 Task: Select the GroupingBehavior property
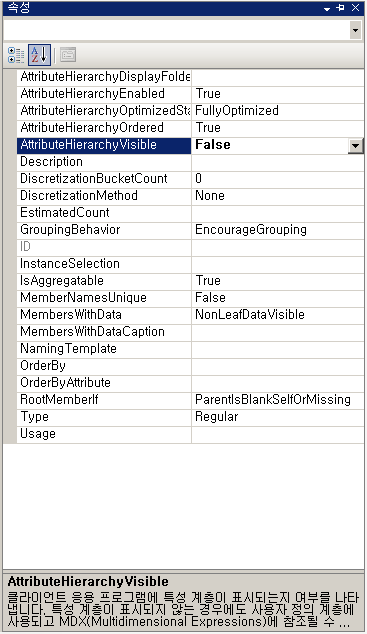104,230
